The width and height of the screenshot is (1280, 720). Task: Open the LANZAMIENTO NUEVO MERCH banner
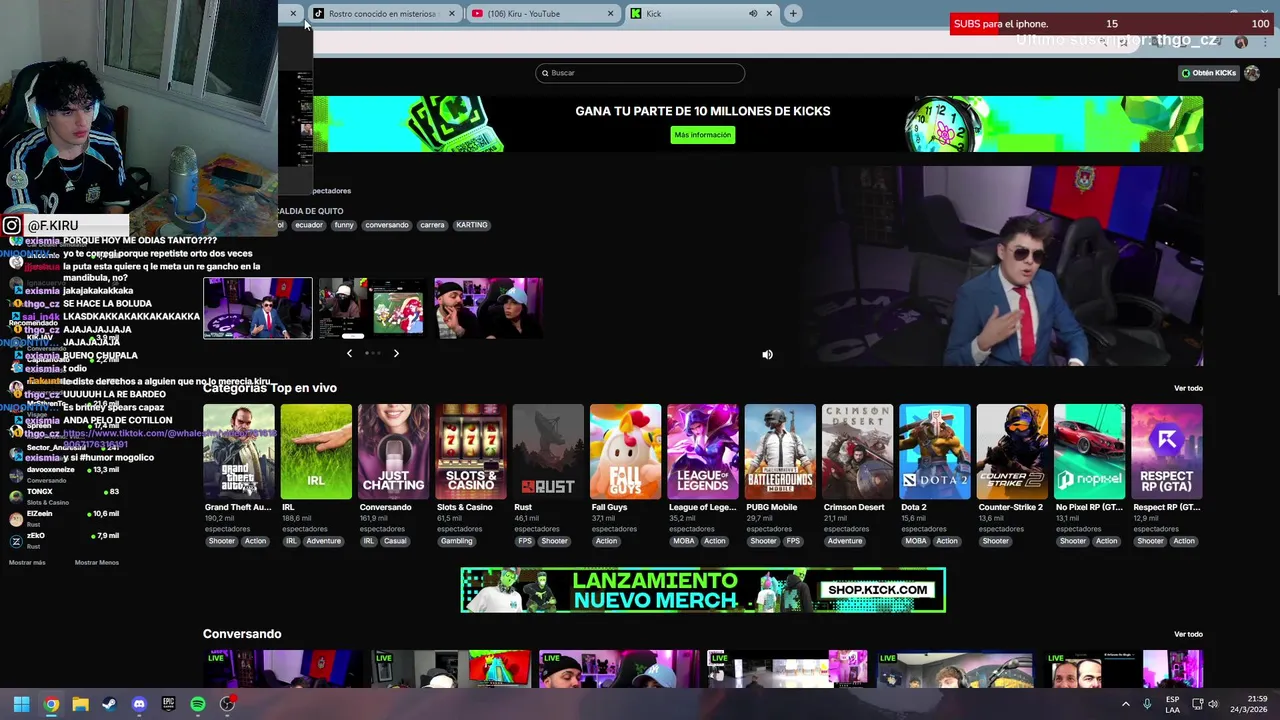[703, 590]
